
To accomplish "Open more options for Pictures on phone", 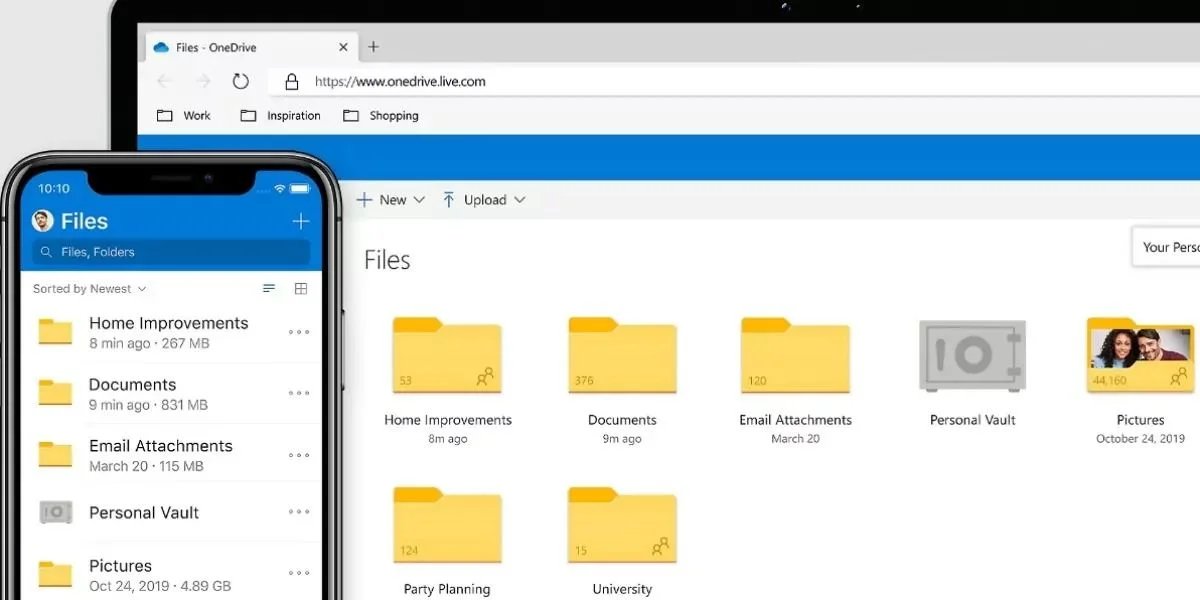I will tap(299, 573).
